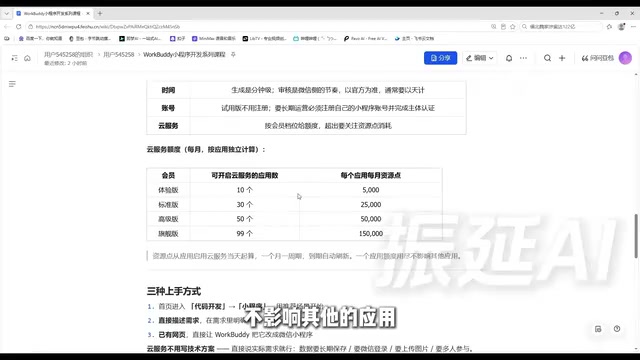This screenshot has height=360, width=640.
Task: Close the WorkBuddy browser tab
Action: (x=88, y=13)
